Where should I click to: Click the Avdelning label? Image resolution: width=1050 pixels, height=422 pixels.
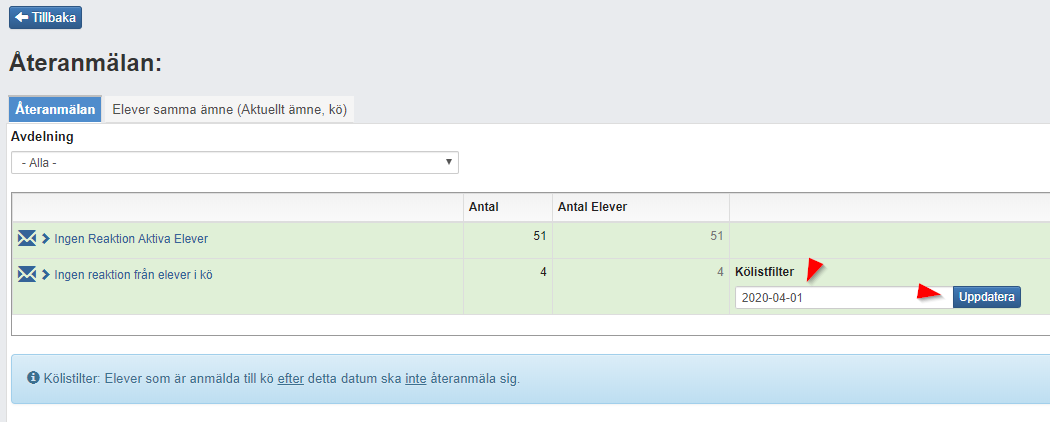pos(42,137)
